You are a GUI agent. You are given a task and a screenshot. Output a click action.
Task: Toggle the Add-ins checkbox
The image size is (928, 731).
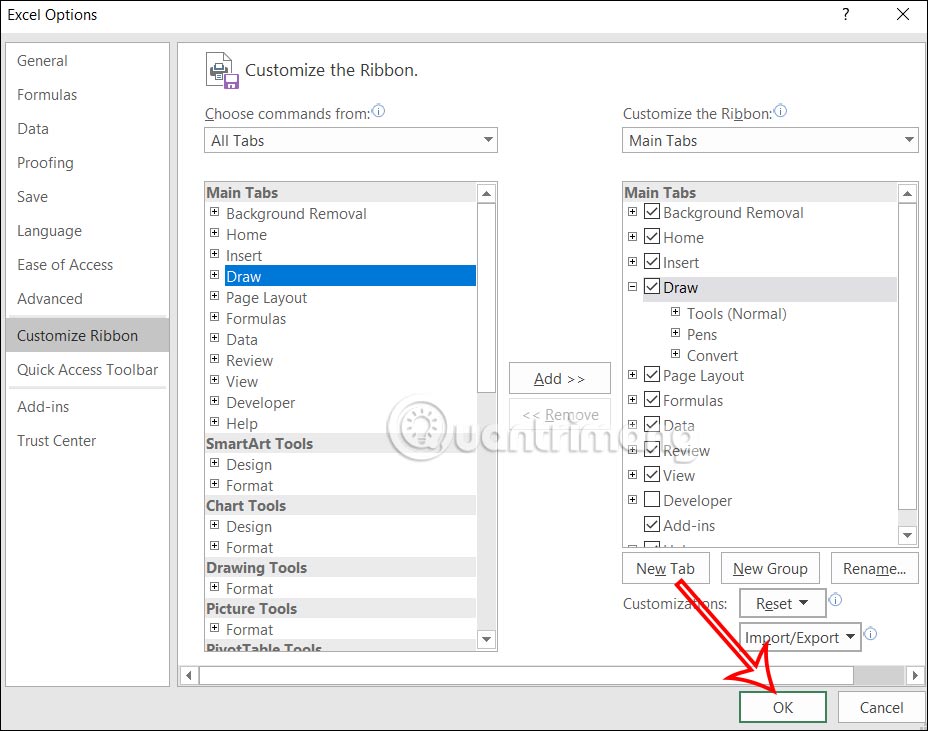pyautogui.click(x=652, y=524)
